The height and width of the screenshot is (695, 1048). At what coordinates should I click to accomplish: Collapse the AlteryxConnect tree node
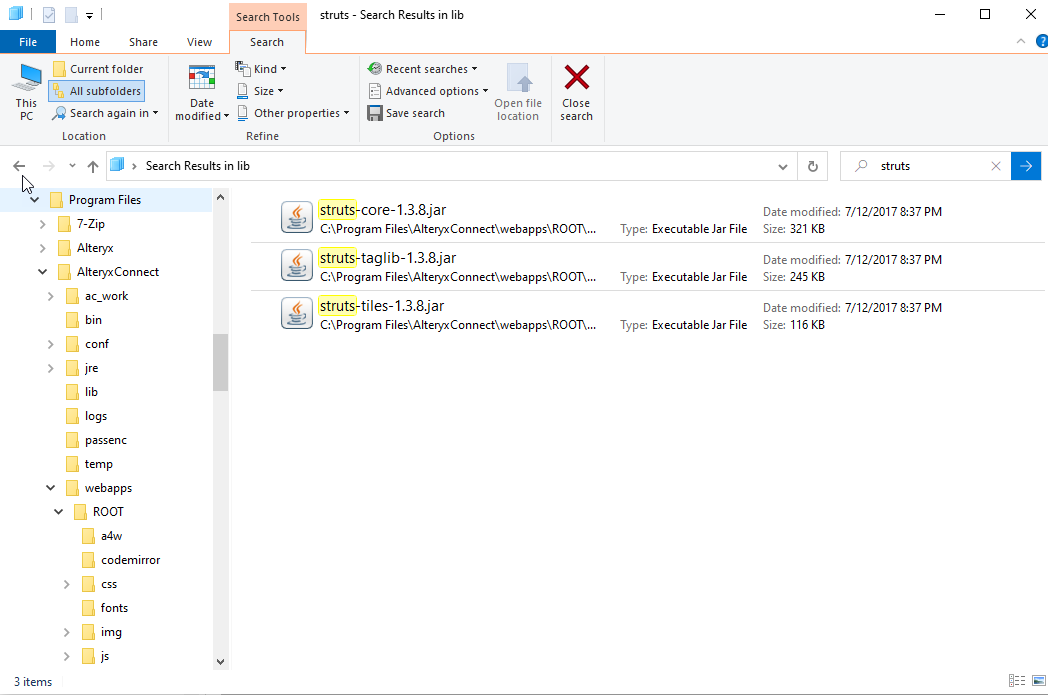coord(42,271)
